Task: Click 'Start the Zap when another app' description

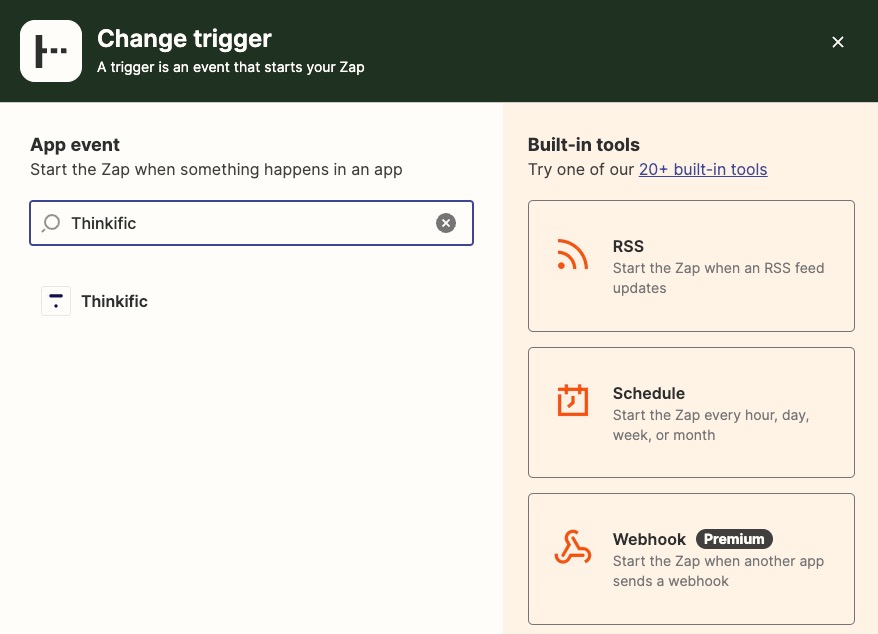Action: [x=718, y=571]
